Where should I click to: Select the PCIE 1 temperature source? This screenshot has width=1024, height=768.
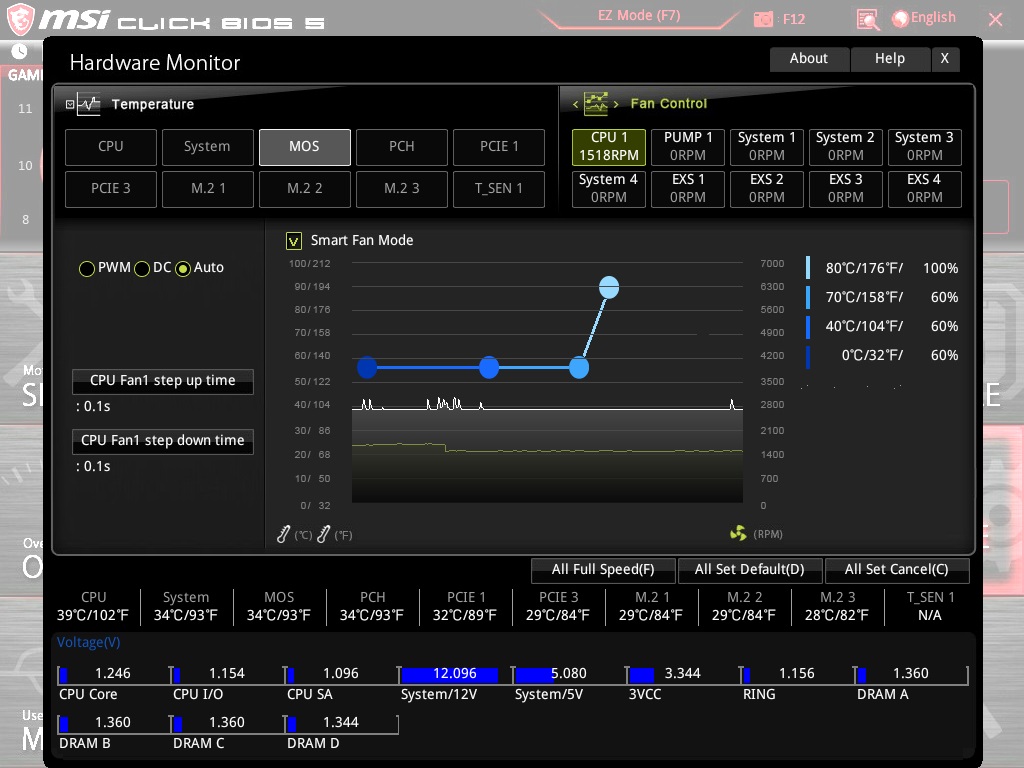coord(499,147)
